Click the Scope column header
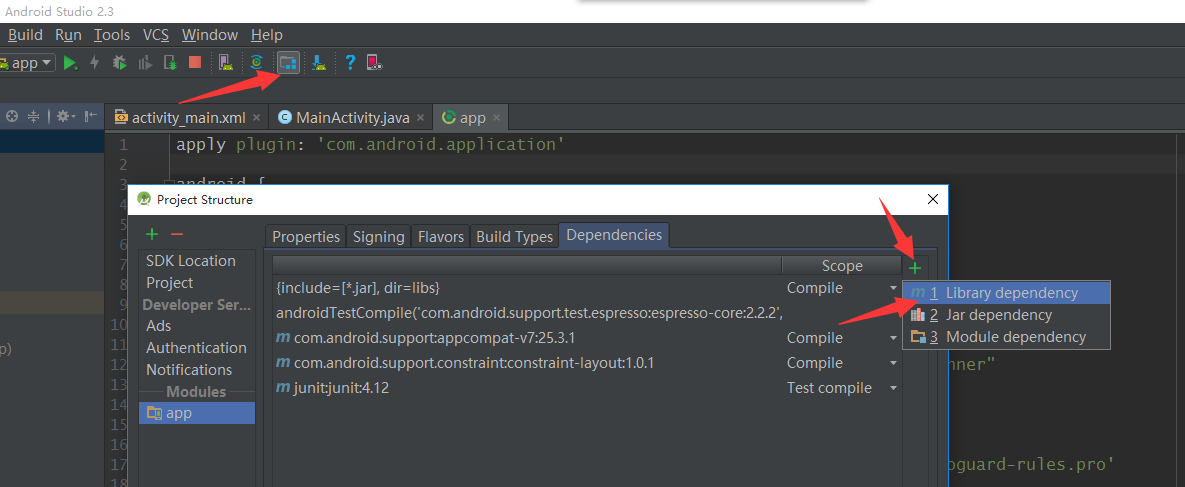This screenshot has width=1185, height=487. click(x=842, y=265)
